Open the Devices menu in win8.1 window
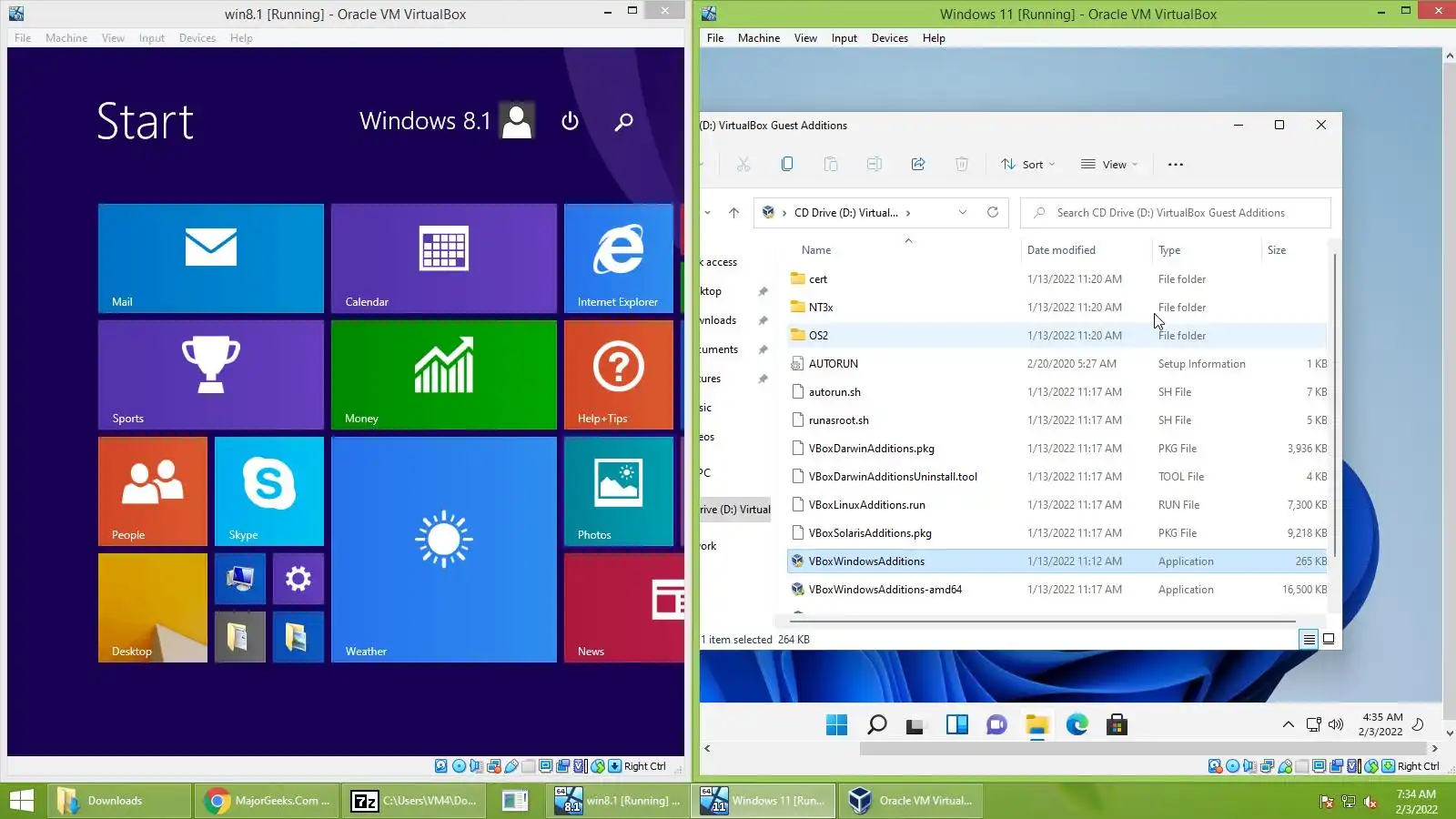 coord(197,38)
